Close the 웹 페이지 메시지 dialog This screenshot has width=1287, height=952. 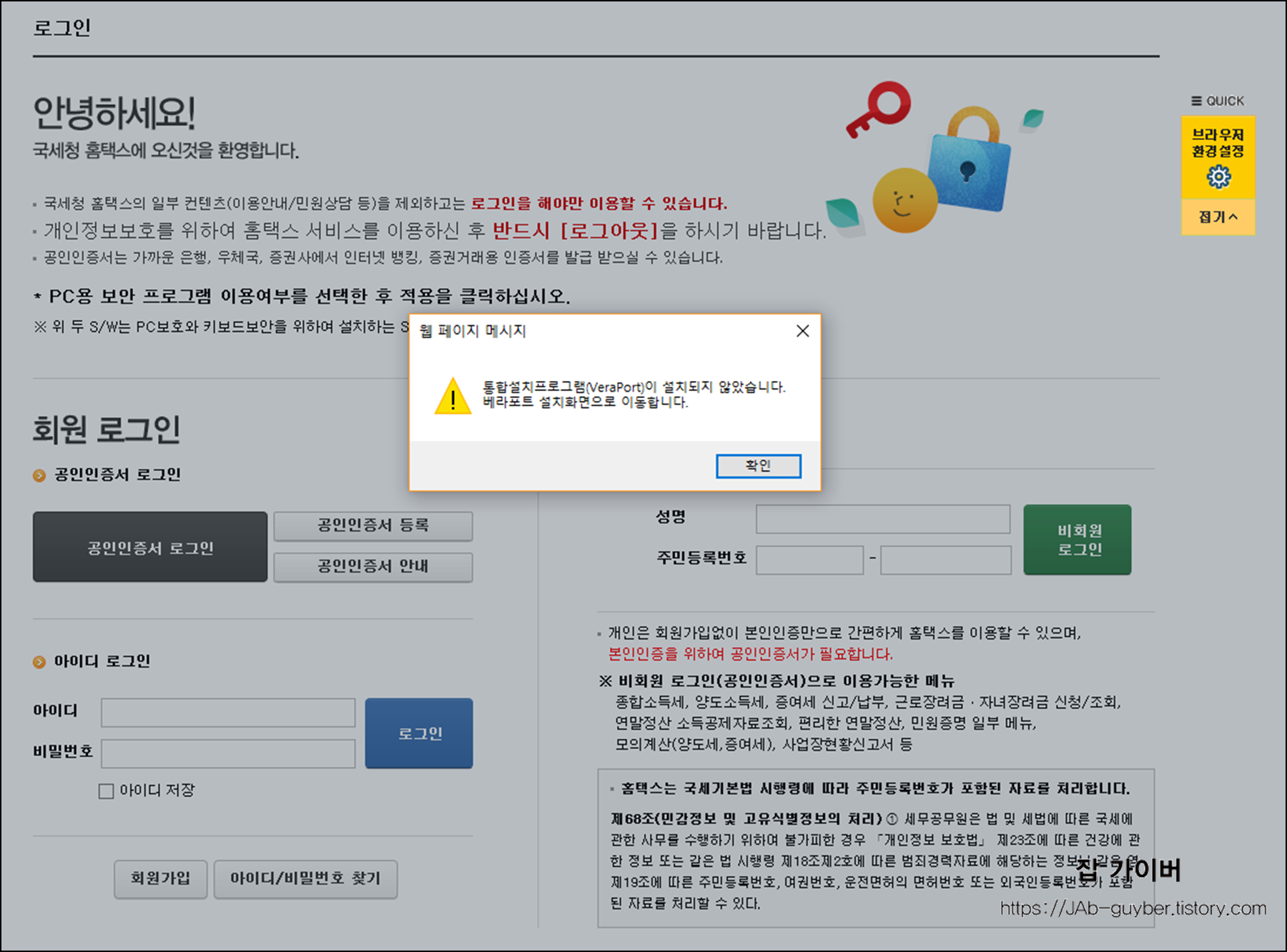pos(803,331)
